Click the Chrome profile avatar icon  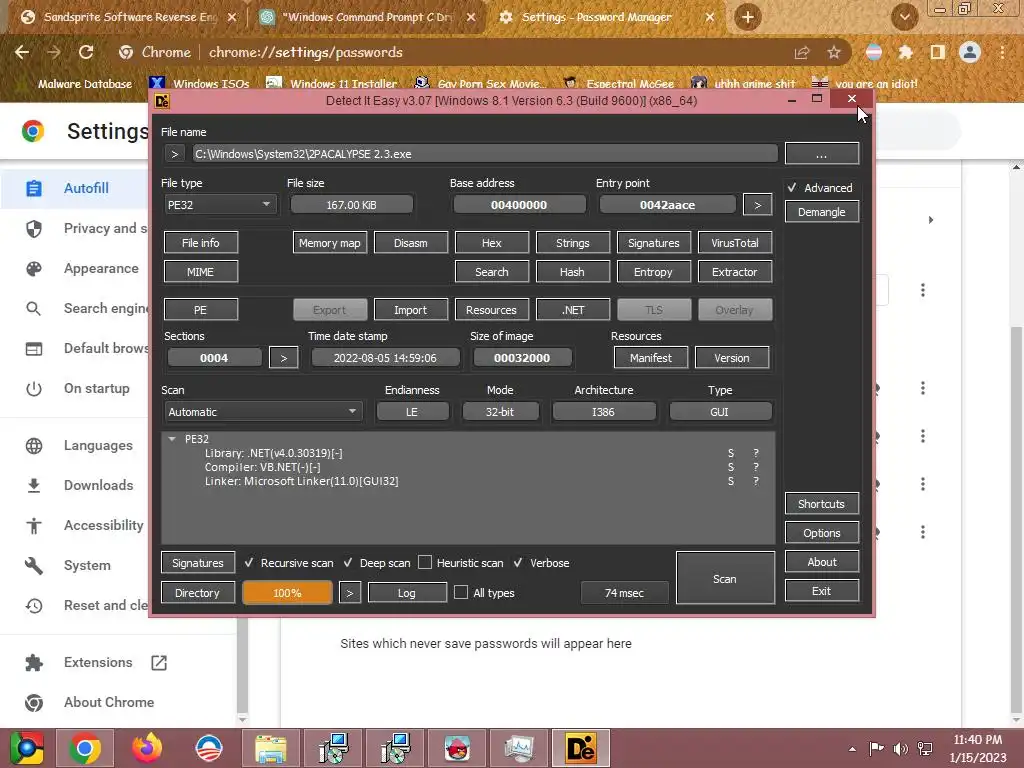[970, 52]
